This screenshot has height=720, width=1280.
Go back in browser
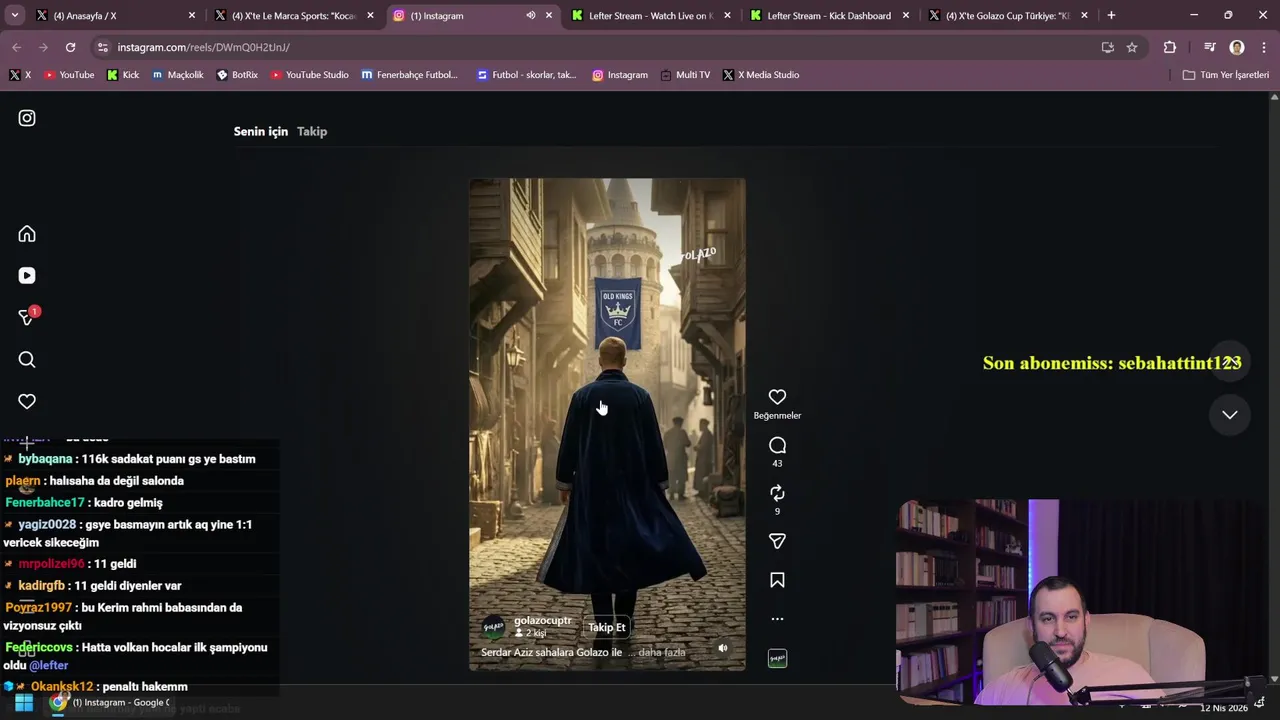click(16, 47)
